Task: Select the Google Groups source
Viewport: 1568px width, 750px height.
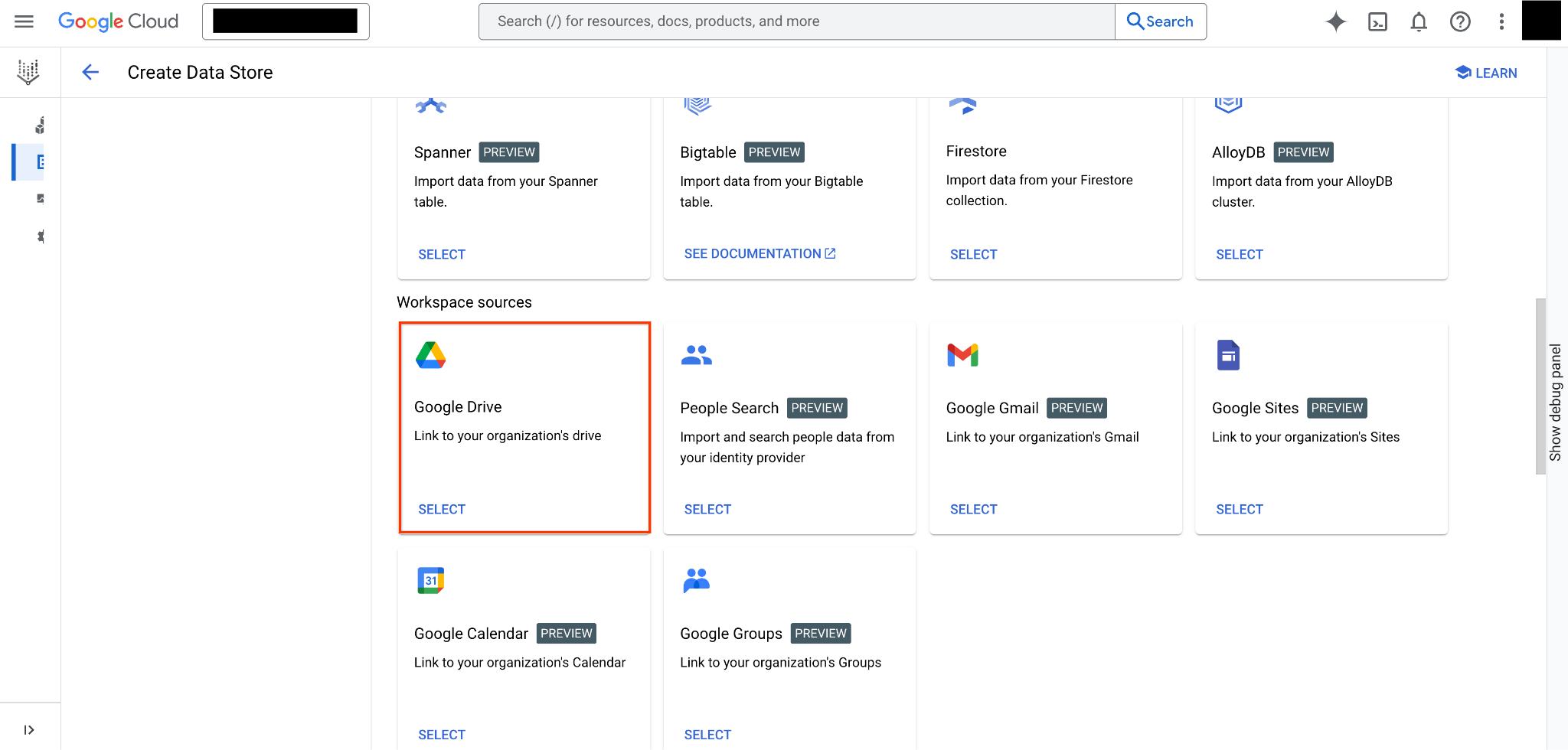Action: click(x=707, y=735)
